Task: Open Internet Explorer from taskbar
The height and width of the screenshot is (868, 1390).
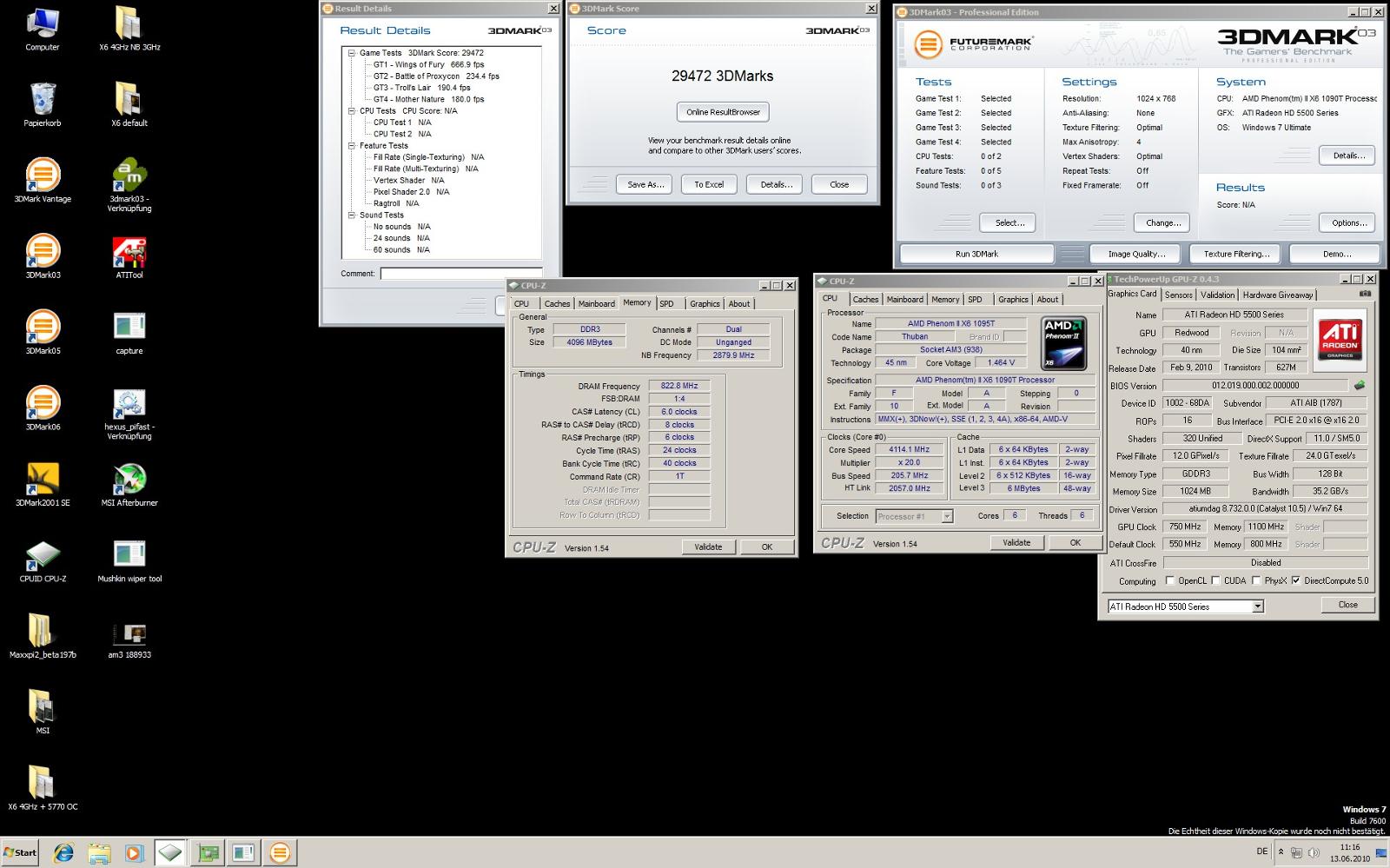Action: pos(63,853)
